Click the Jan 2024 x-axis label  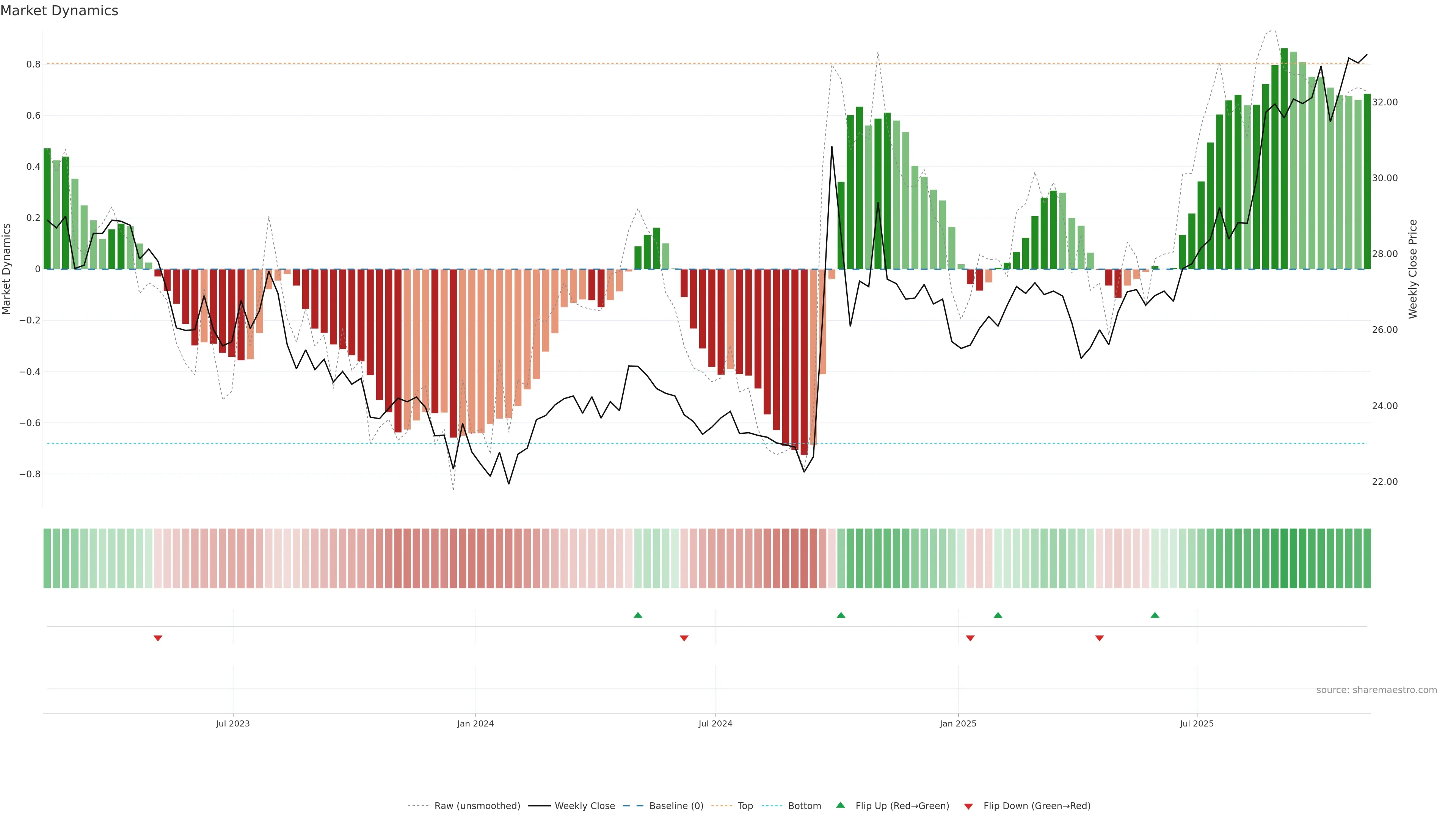pyautogui.click(x=475, y=723)
